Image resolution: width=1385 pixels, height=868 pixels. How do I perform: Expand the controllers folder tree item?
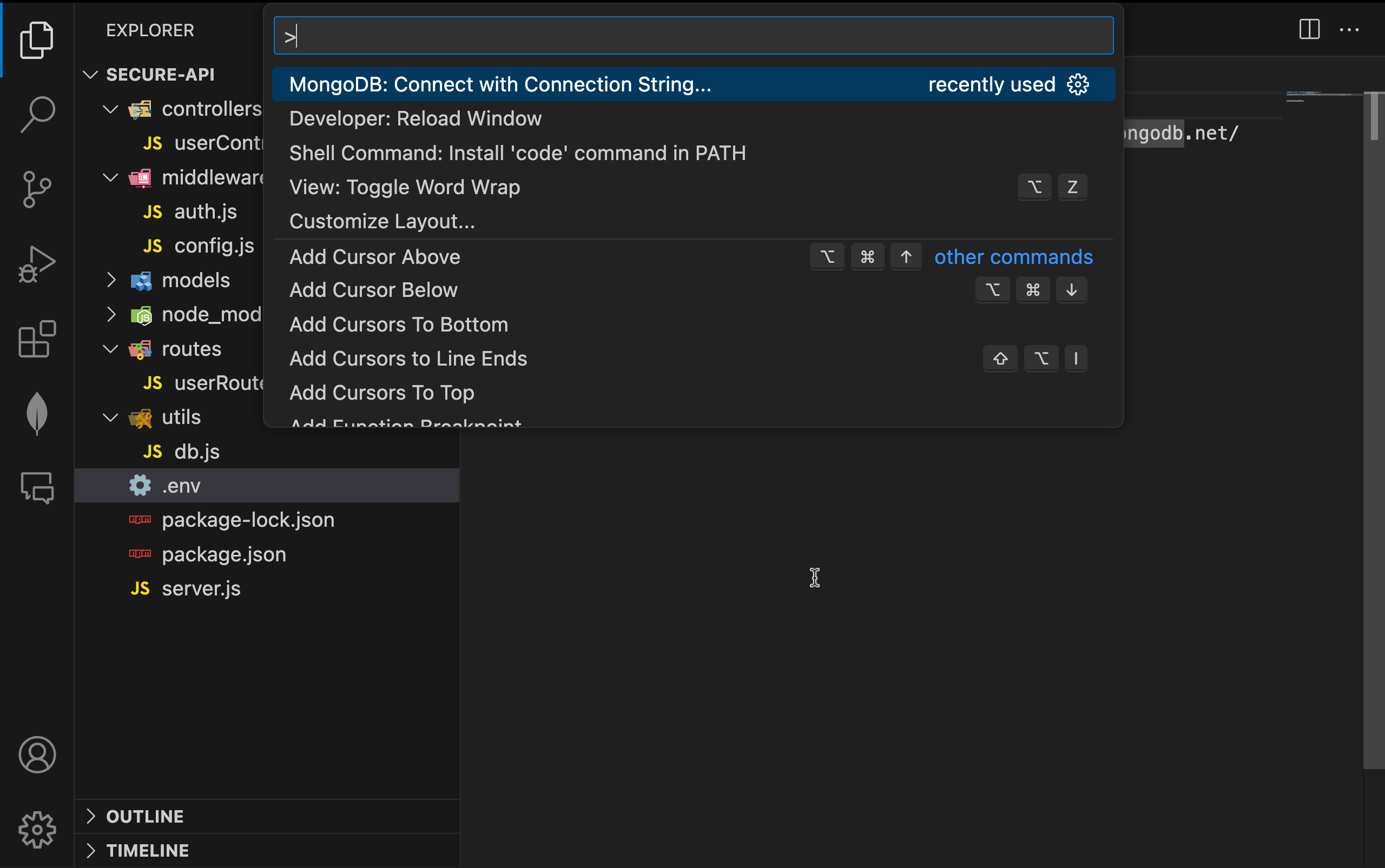111,109
